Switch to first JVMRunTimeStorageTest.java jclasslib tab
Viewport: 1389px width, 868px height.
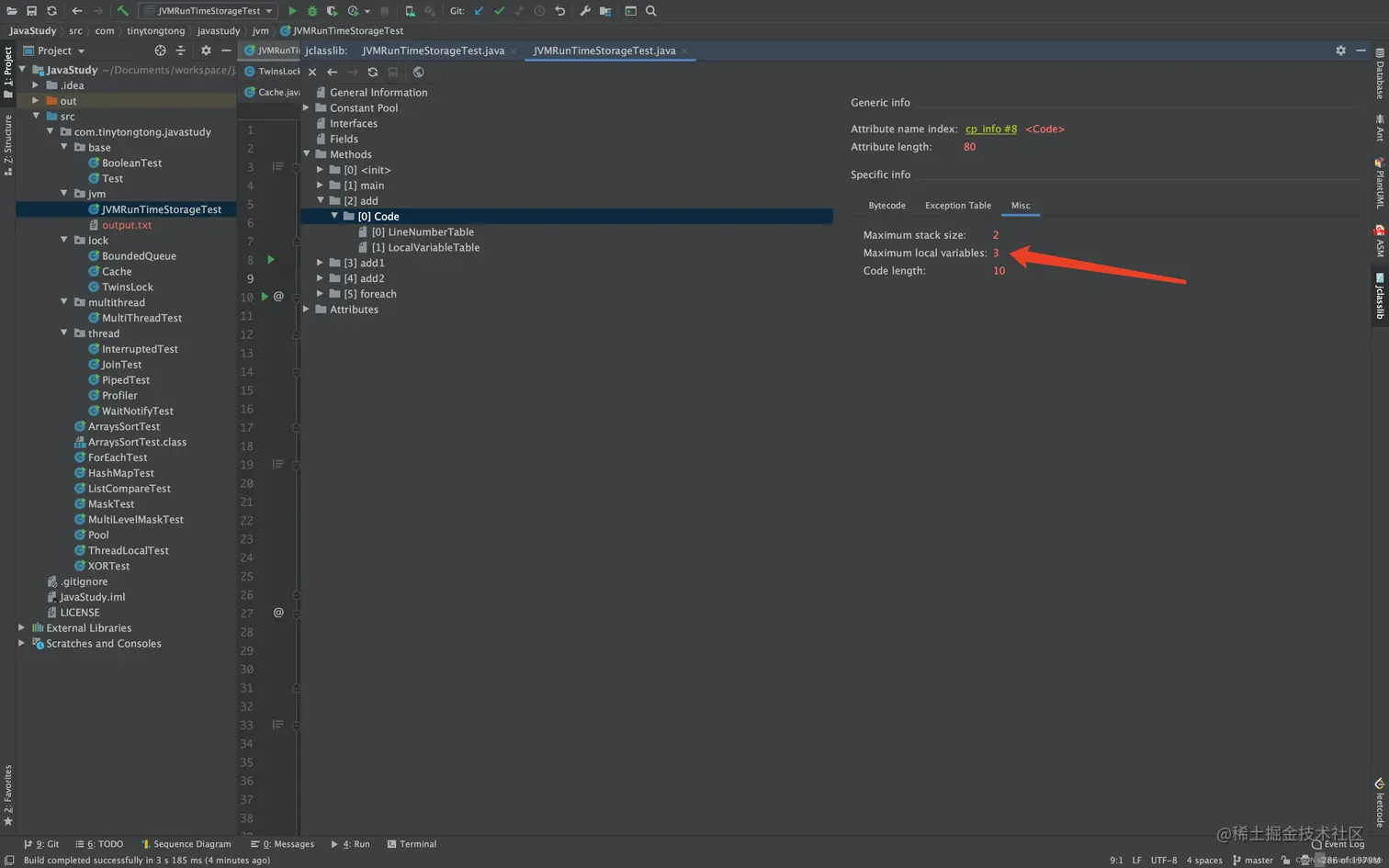433,51
